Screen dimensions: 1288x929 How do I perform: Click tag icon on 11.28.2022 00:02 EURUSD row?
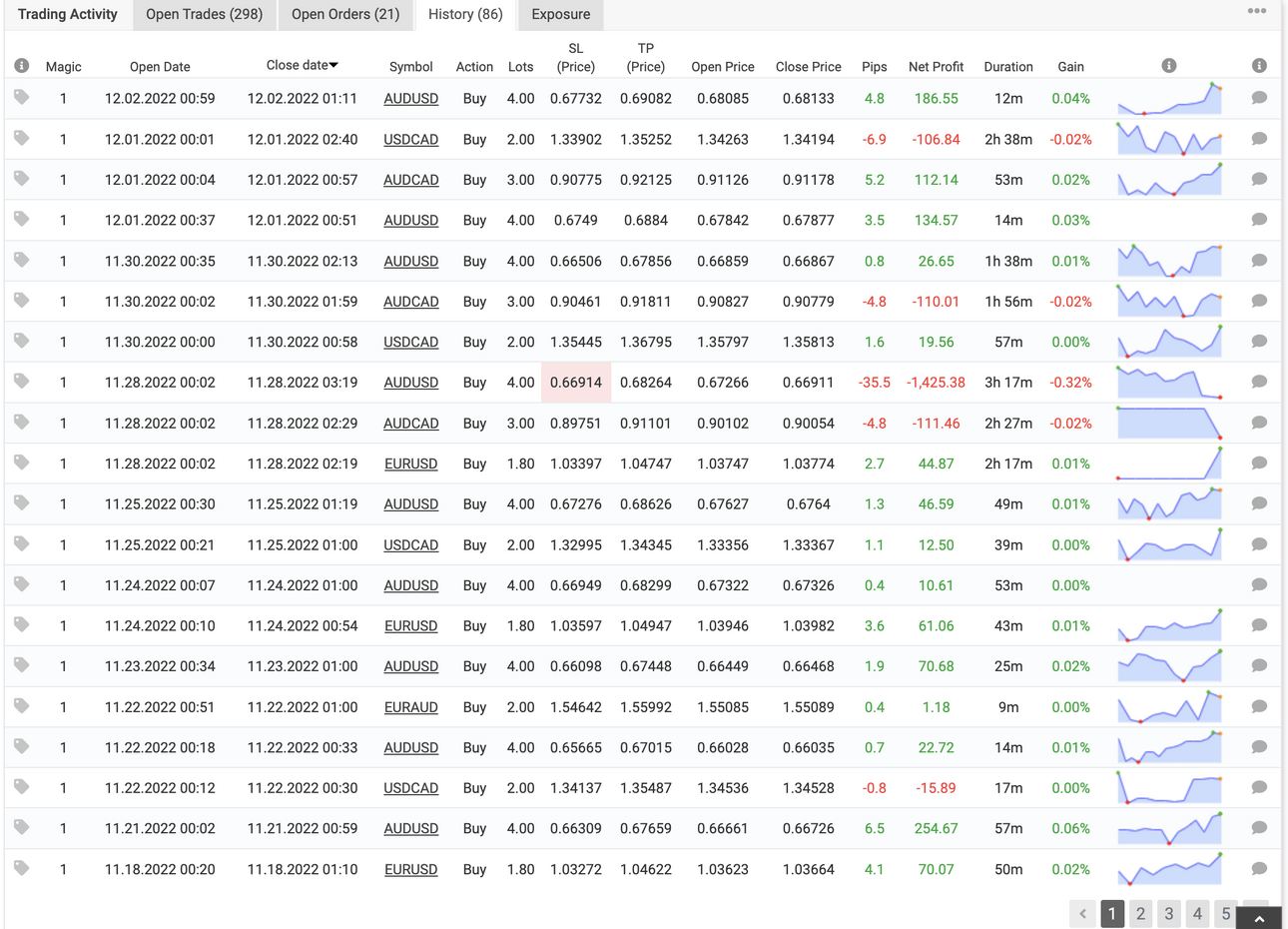point(21,463)
